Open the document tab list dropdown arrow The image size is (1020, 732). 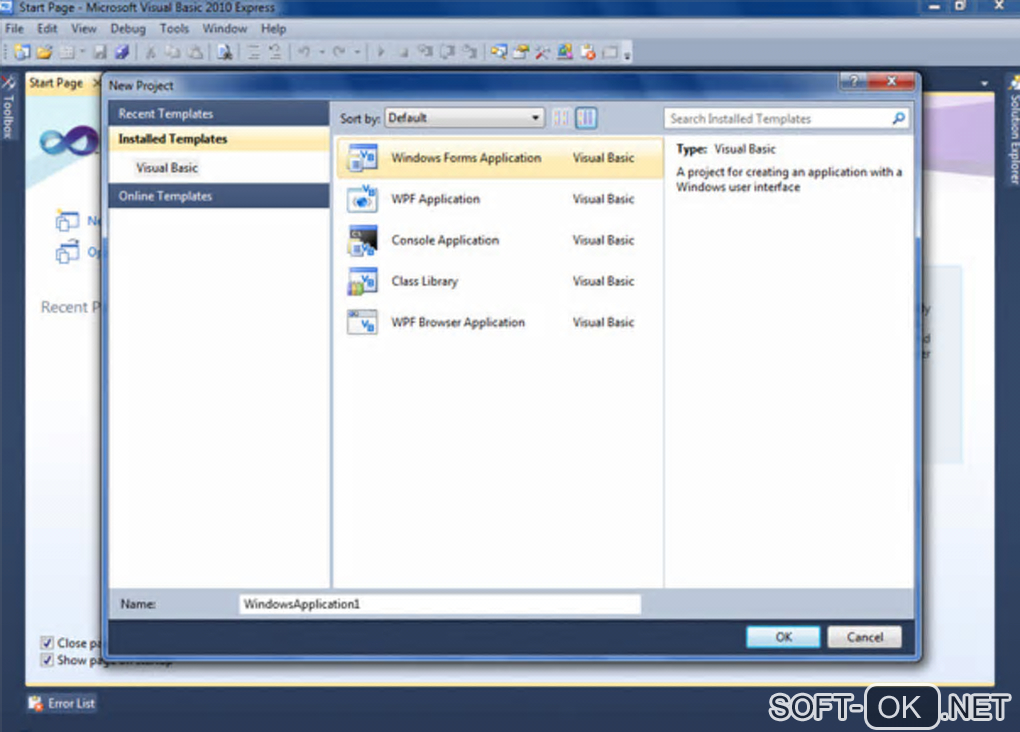pos(984,83)
